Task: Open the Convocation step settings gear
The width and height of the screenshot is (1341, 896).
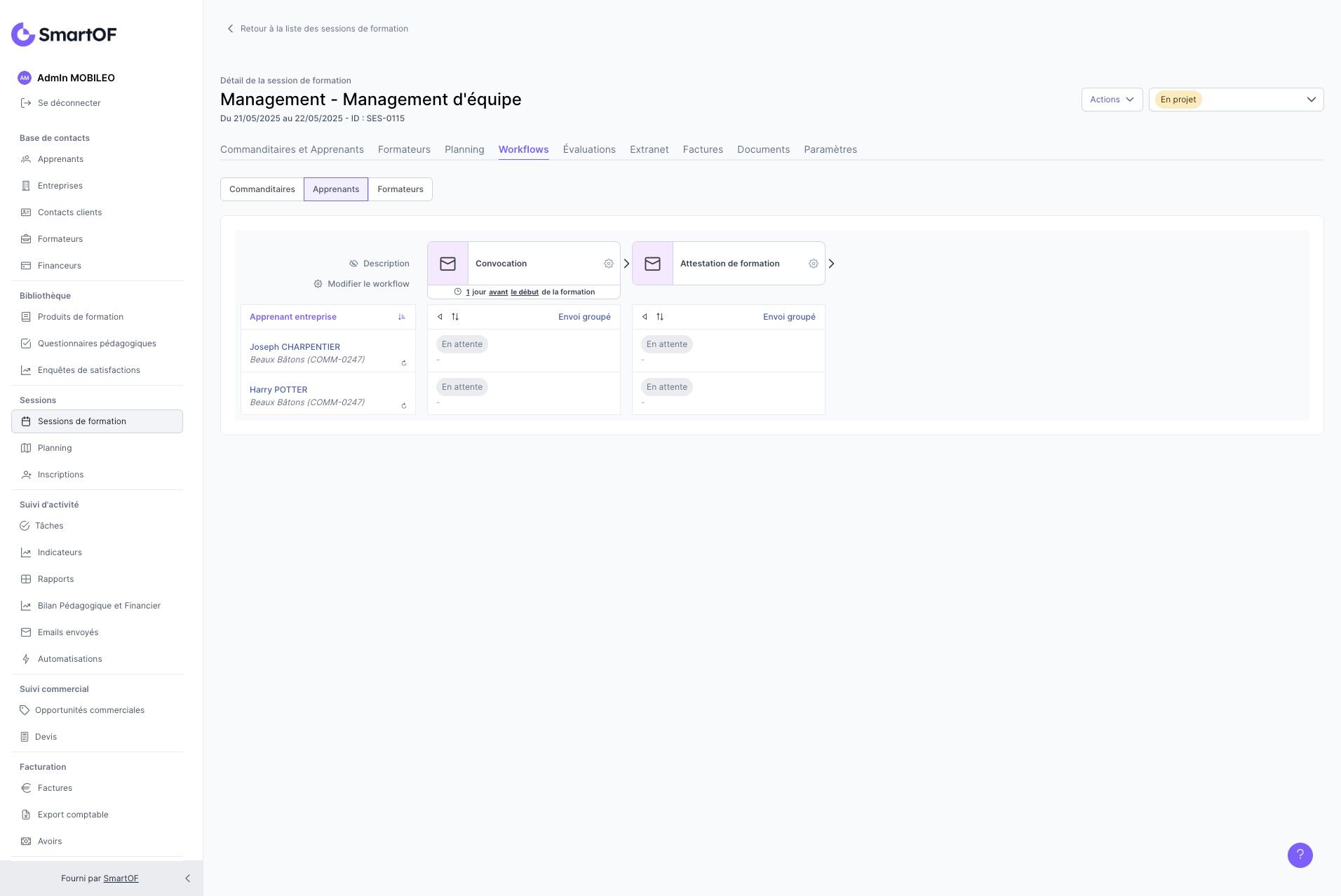Action: pyautogui.click(x=609, y=264)
